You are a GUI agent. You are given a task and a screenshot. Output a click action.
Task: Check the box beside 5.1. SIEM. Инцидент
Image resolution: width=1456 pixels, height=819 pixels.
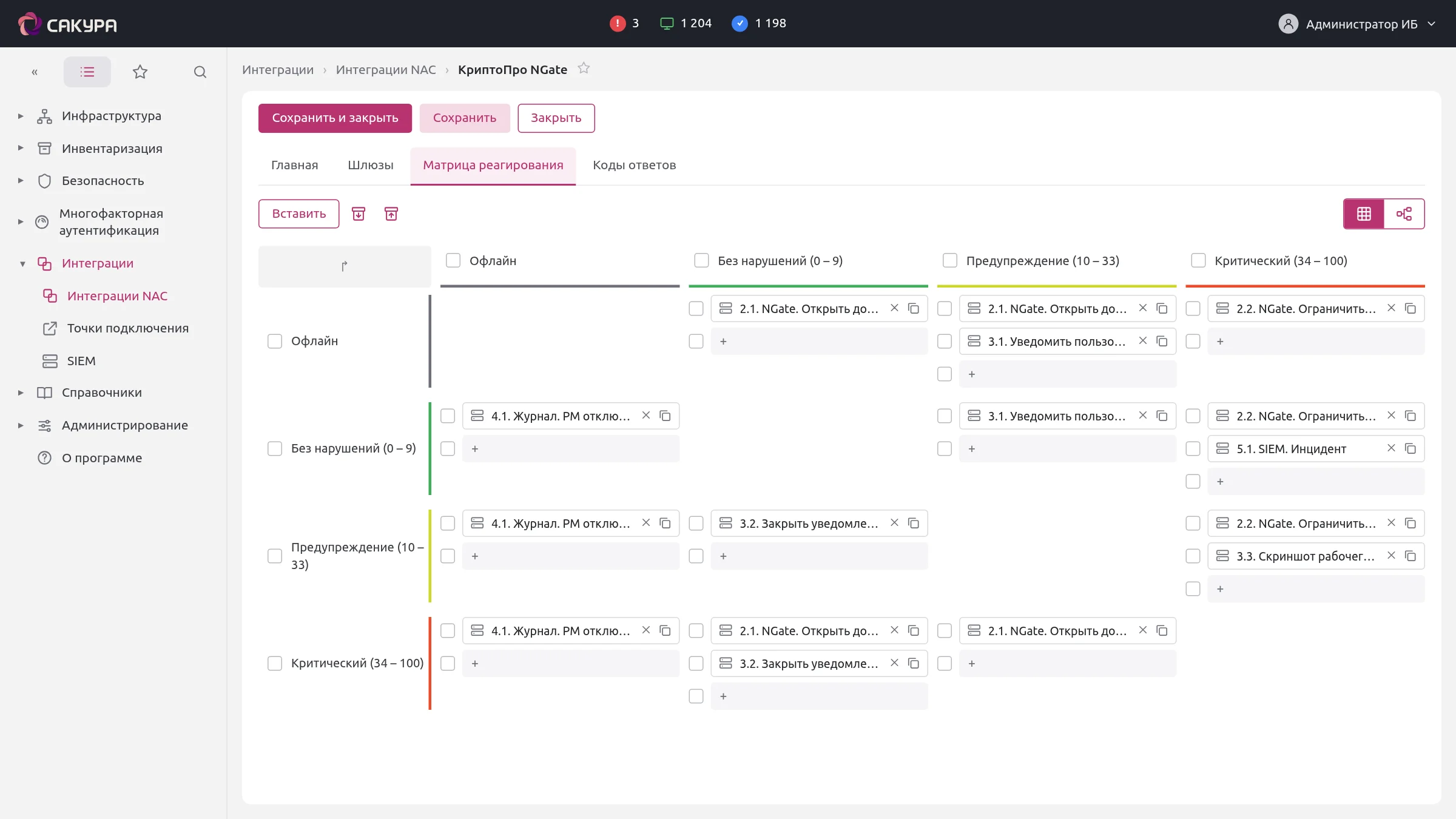point(1193,448)
